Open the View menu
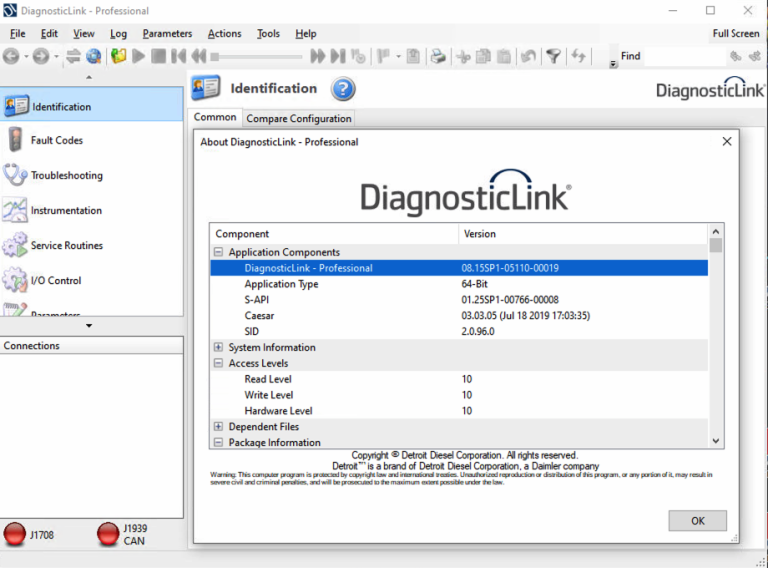 pyautogui.click(x=84, y=33)
